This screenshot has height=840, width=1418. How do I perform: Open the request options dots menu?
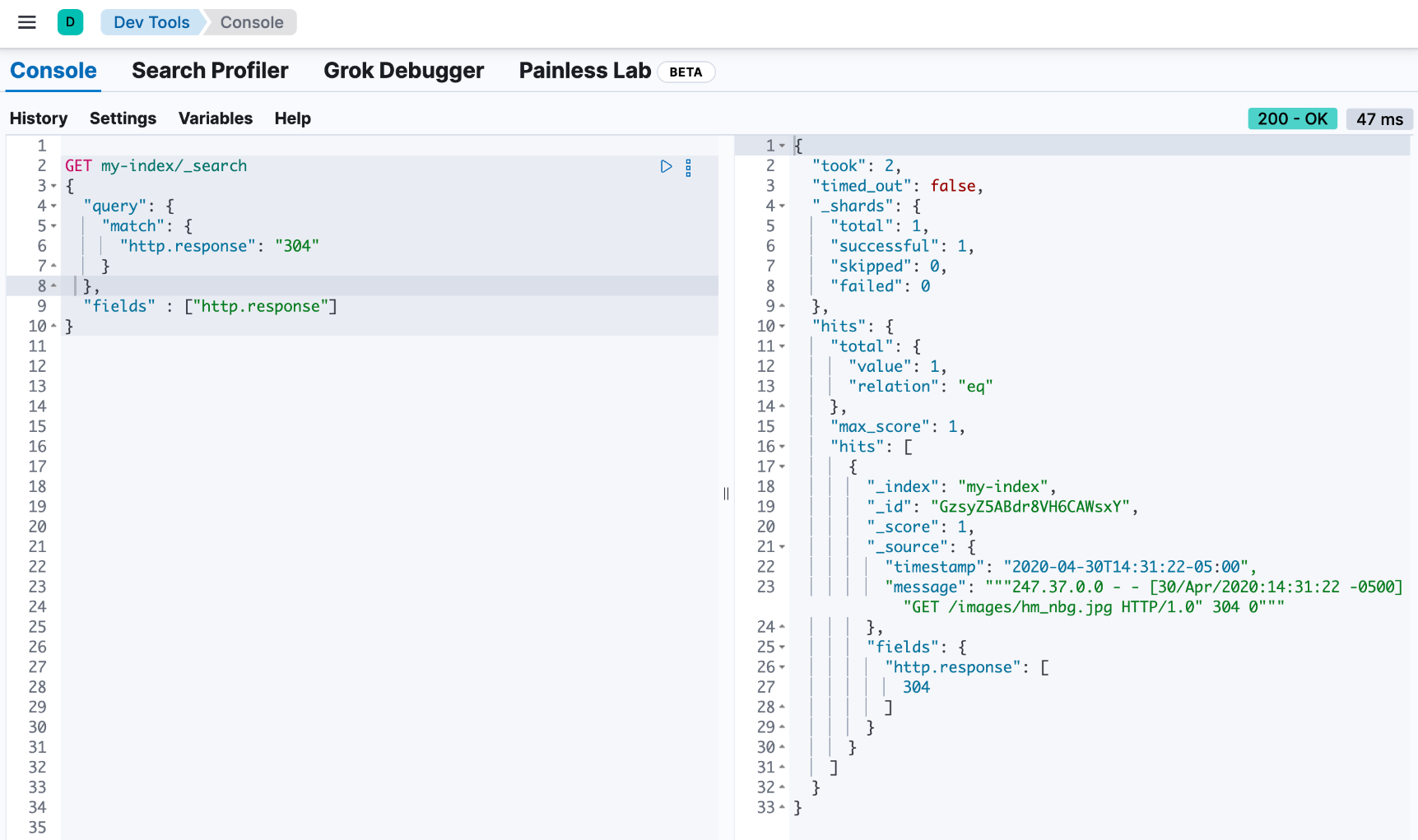pos(688,168)
